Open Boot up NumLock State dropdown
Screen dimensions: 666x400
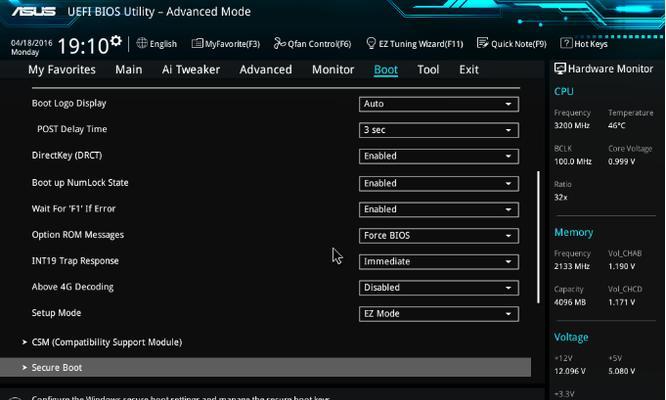(439, 183)
